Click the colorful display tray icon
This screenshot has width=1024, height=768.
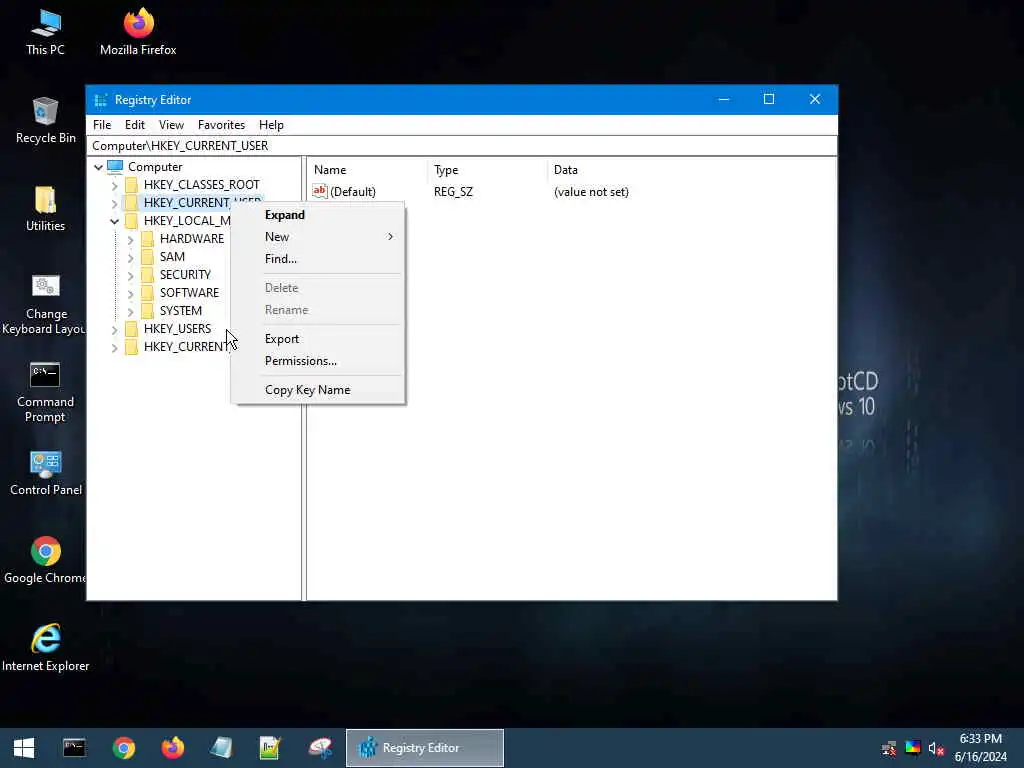(912, 748)
